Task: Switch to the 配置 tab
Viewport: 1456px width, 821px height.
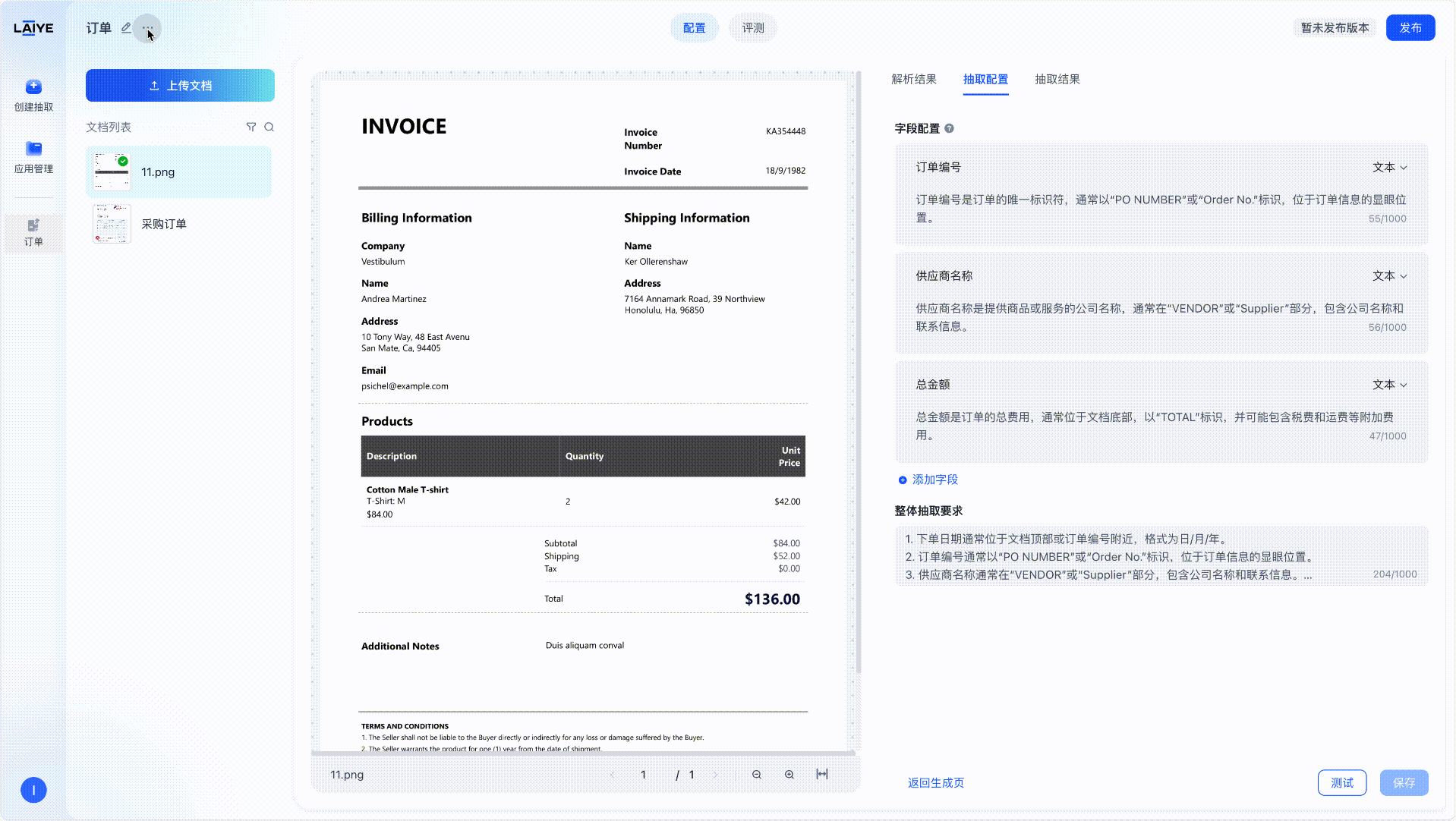Action: click(694, 28)
